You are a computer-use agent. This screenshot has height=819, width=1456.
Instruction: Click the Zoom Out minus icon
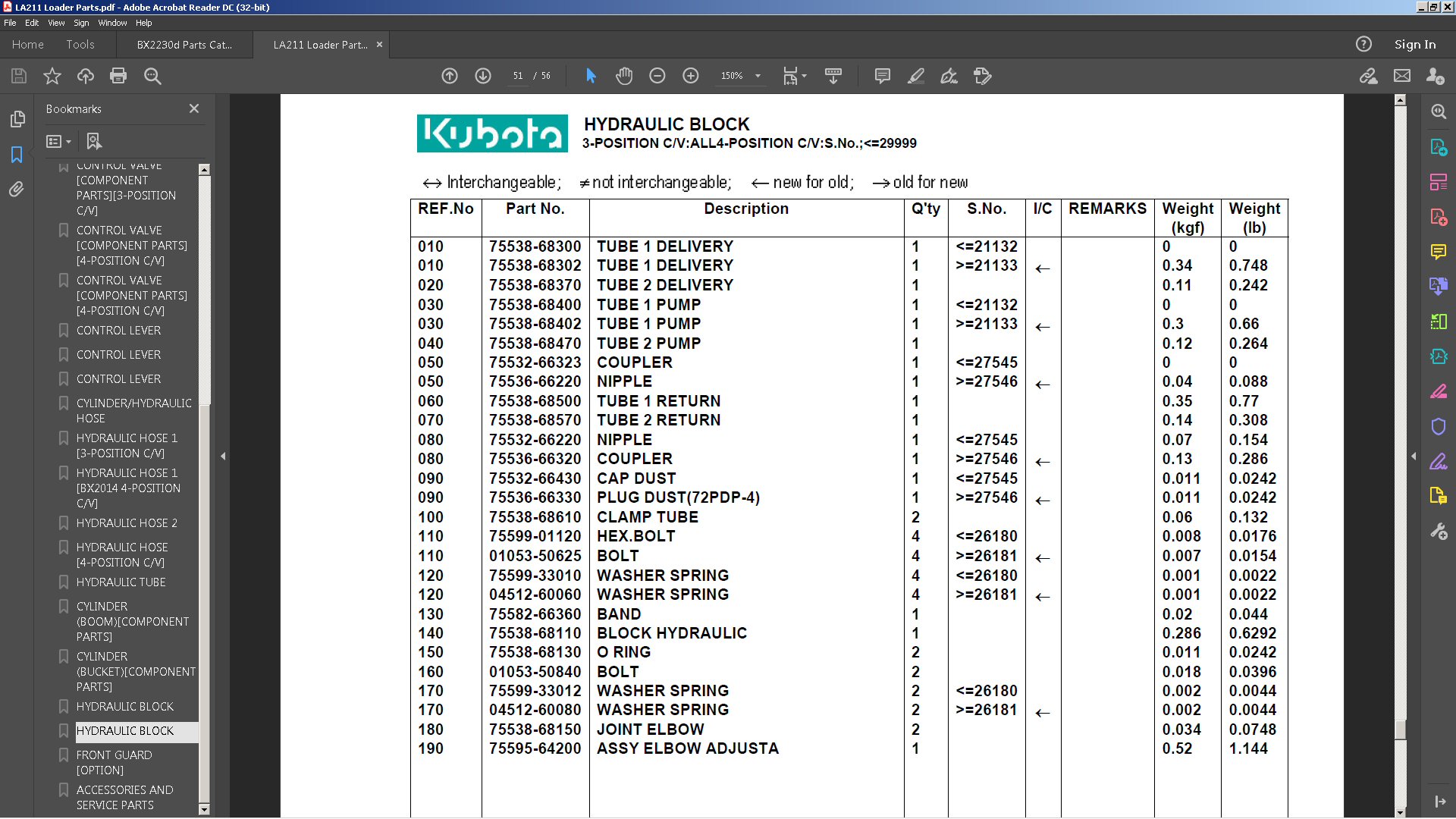[657, 76]
